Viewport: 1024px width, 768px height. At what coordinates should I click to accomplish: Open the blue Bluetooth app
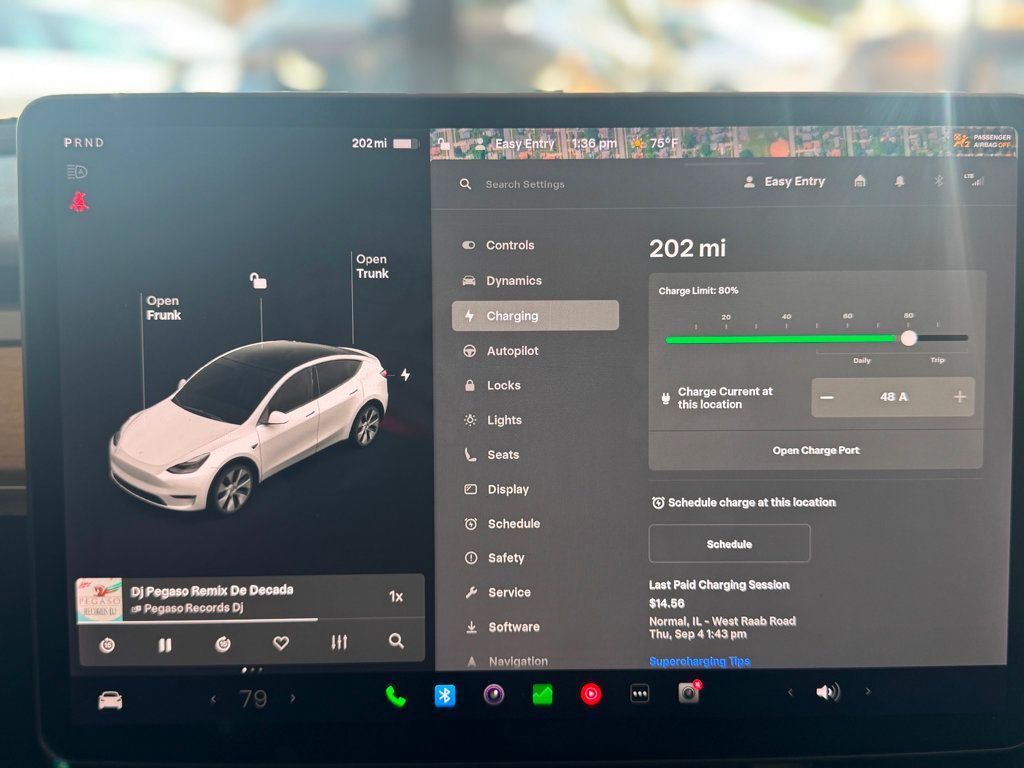tap(445, 696)
